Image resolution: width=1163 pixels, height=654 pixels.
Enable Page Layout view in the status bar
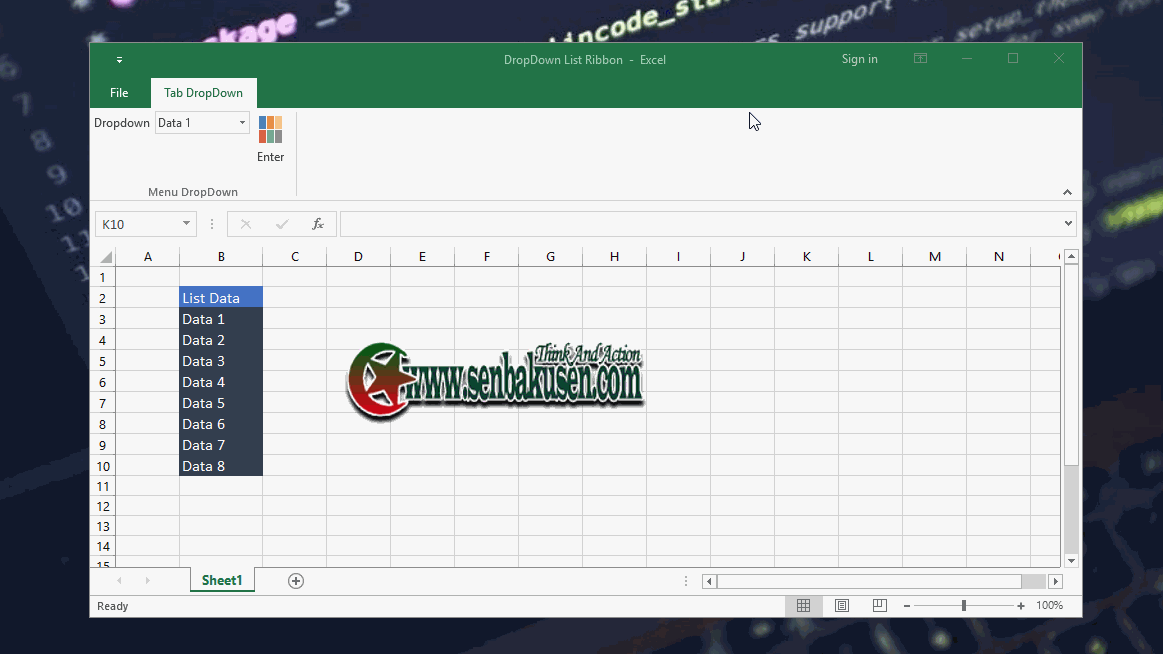click(x=841, y=605)
